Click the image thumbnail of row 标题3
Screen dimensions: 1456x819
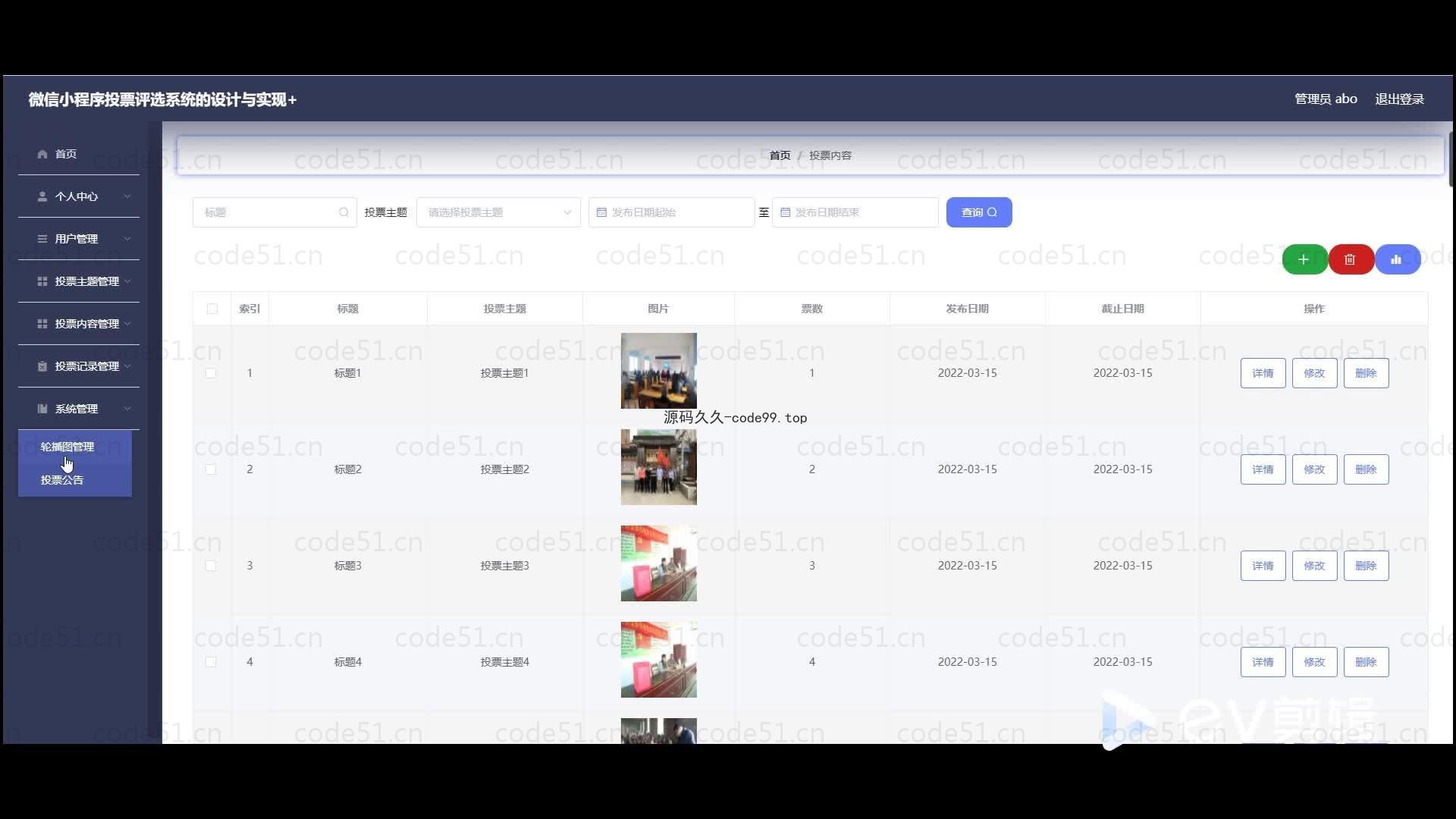658,563
